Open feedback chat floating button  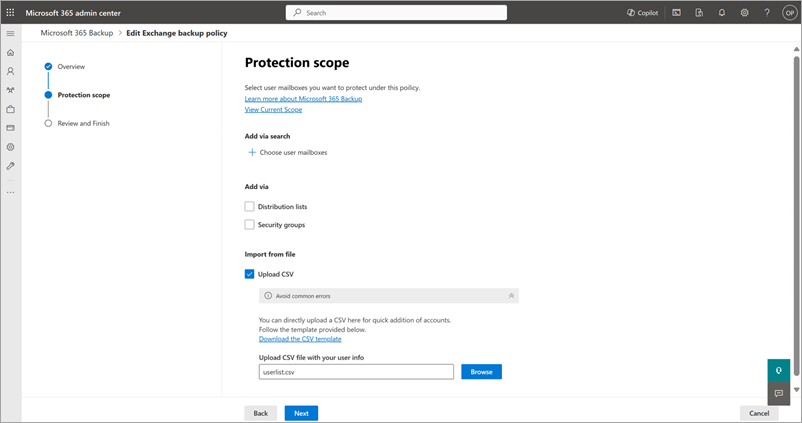(x=778, y=393)
